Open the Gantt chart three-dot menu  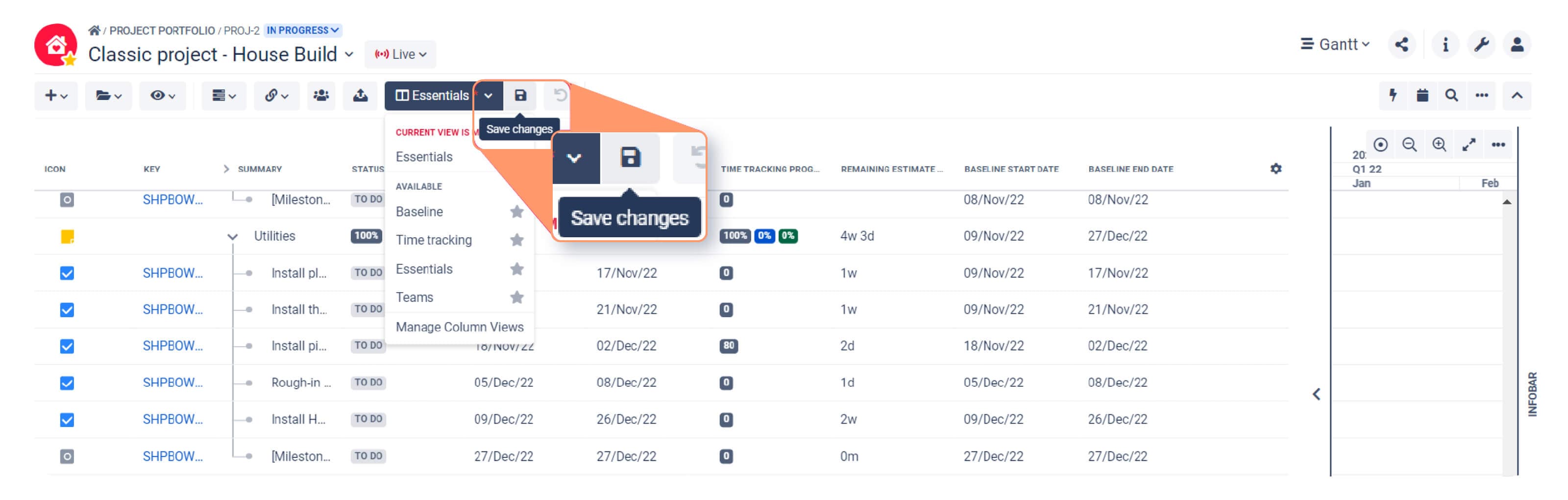[1498, 145]
